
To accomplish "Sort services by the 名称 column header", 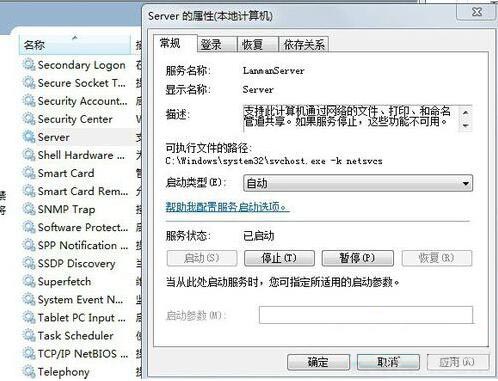I will pos(75,44).
